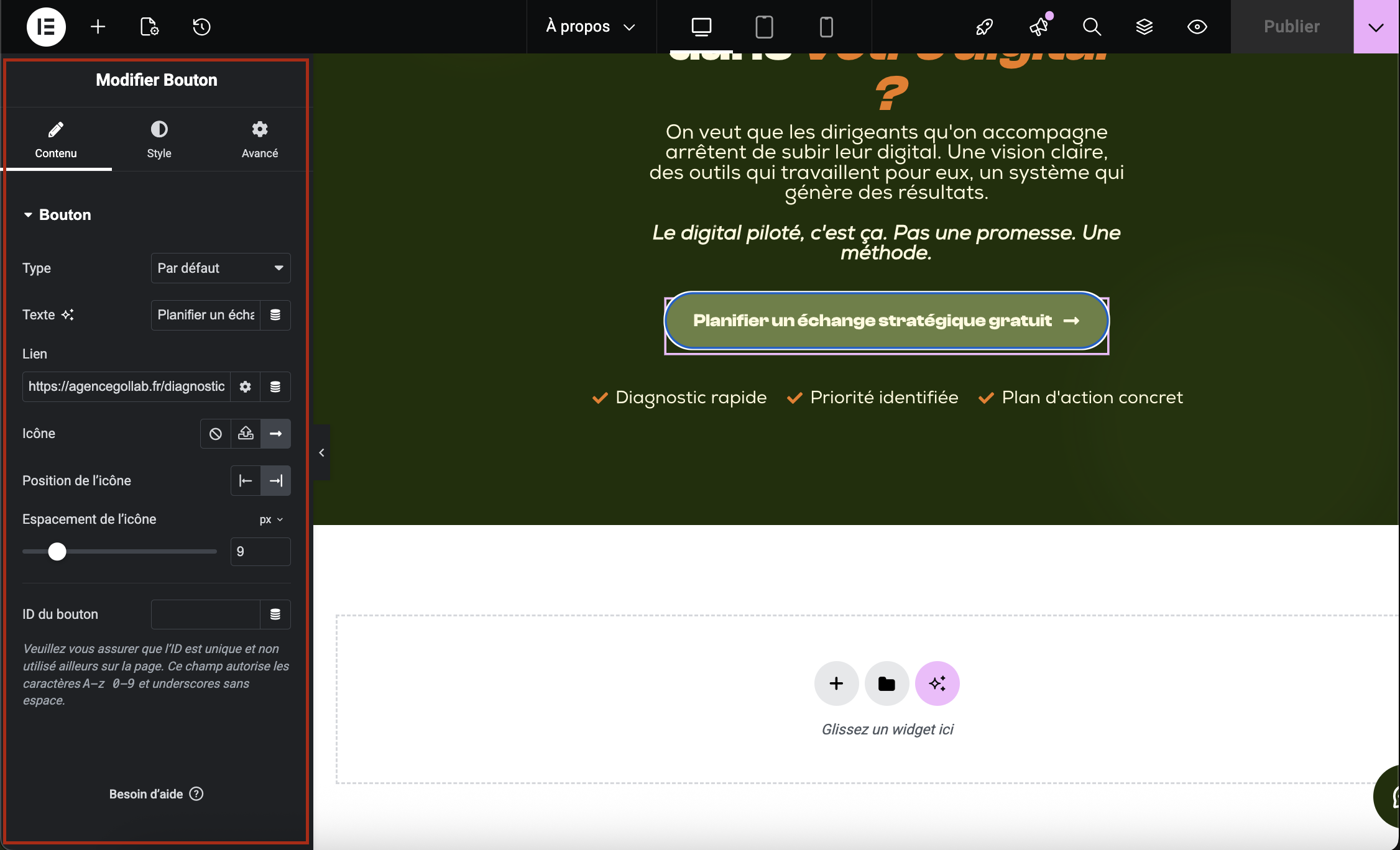
Task: Switch to mobile responsive view
Action: (826, 27)
